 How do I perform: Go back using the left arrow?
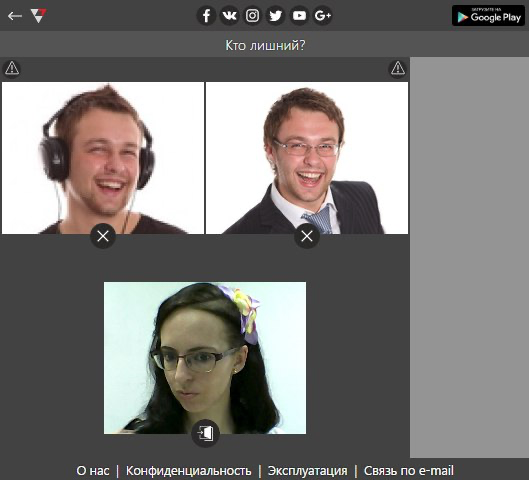pyautogui.click(x=15, y=16)
